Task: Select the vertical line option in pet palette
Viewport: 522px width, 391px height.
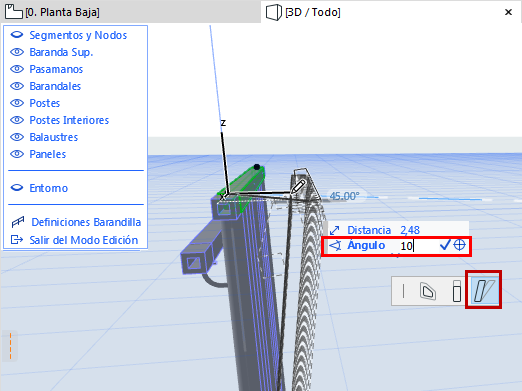Action: coord(403,291)
